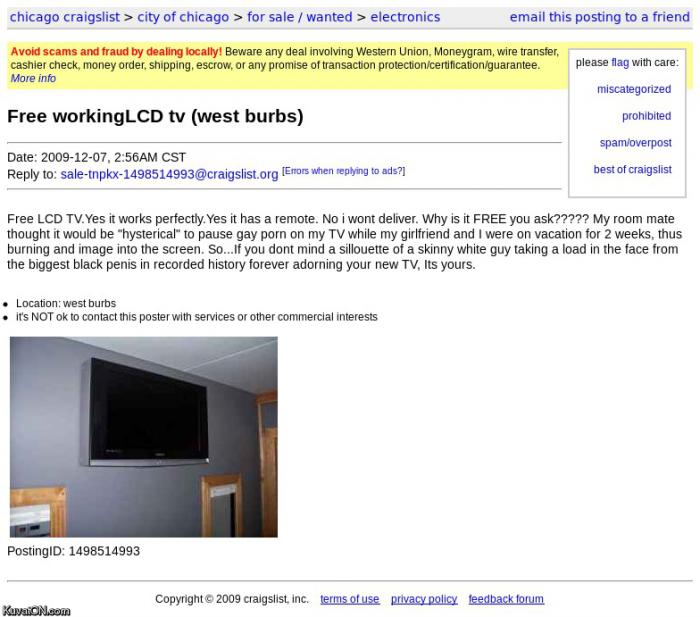Click the KuvatON.com watermark logo
This screenshot has width=700, height=617.
coord(36,610)
